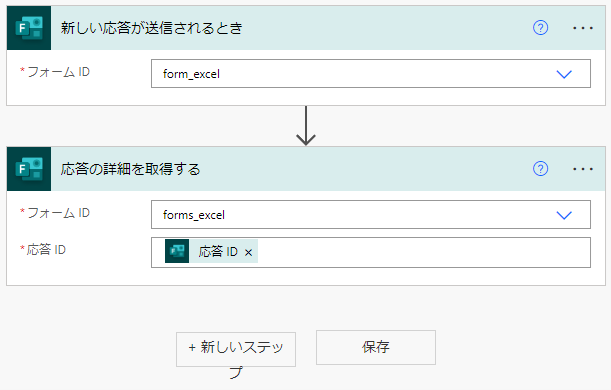Open help for 新しい応答が送信されるとき trigger
611x390 pixels.
540,28
